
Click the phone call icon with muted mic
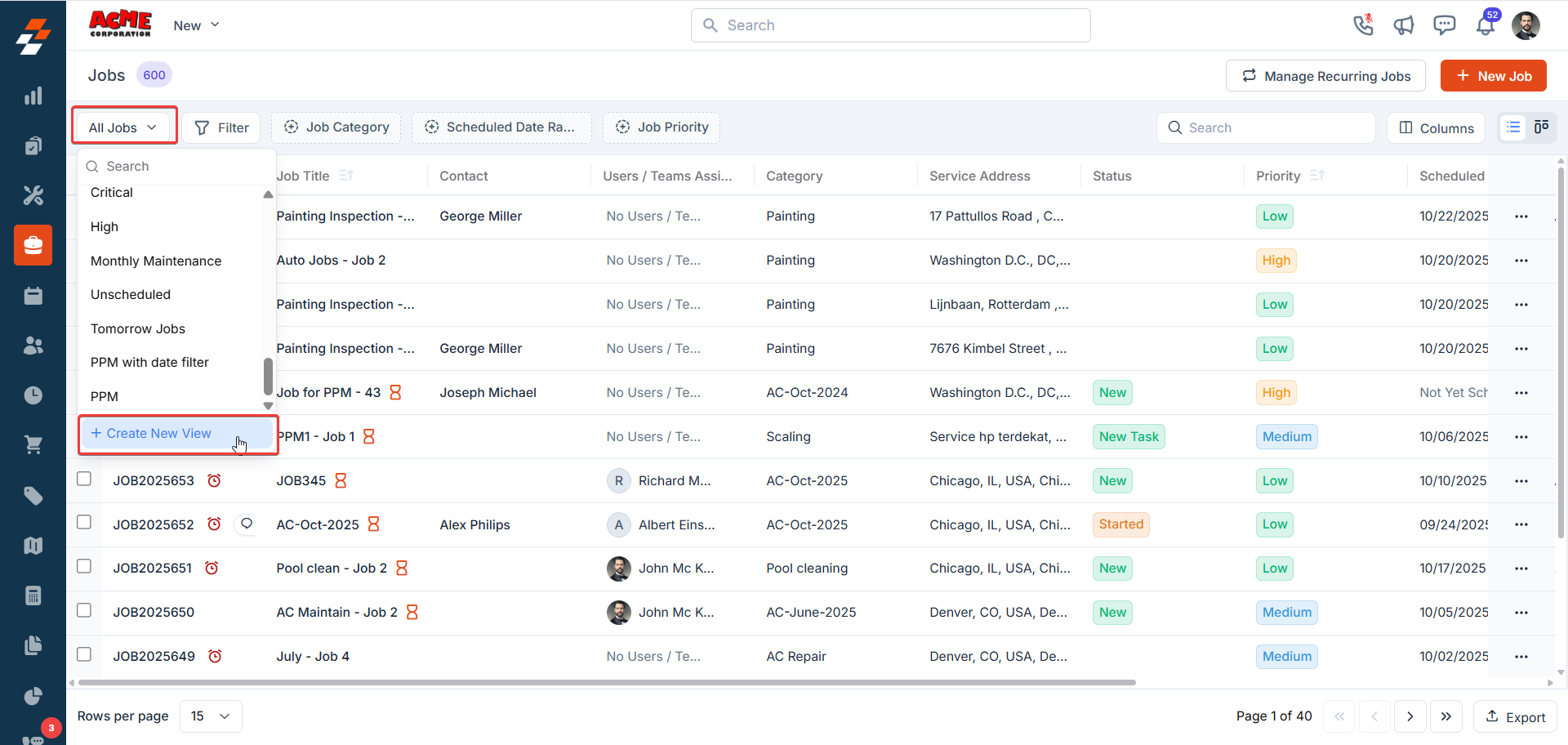click(x=1363, y=25)
